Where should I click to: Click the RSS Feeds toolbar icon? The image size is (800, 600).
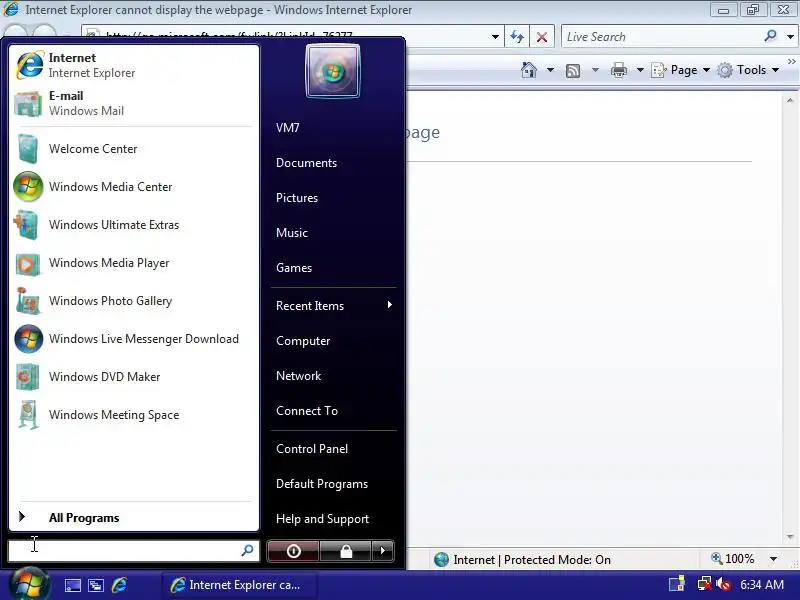pyautogui.click(x=573, y=70)
